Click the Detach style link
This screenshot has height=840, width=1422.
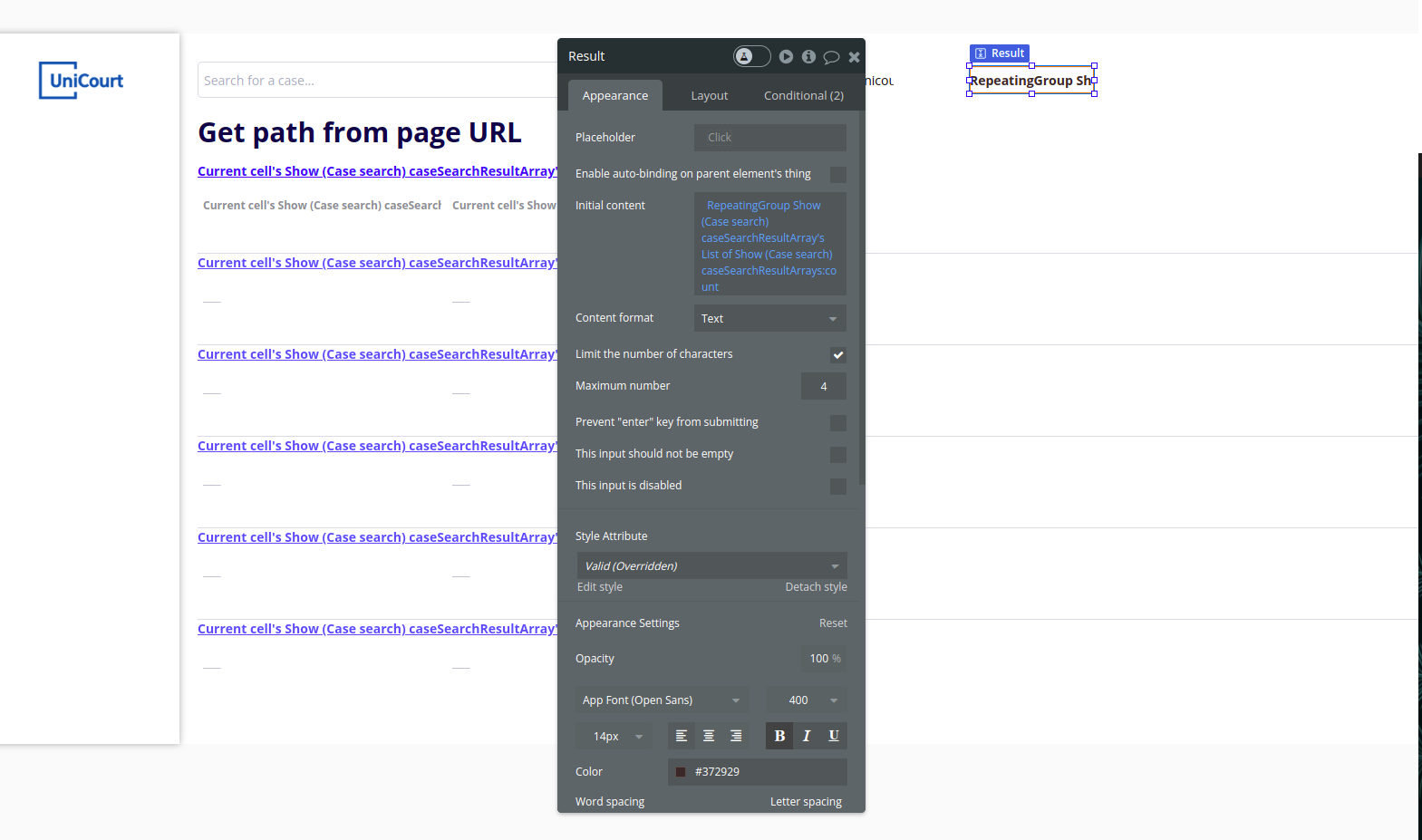coord(816,587)
